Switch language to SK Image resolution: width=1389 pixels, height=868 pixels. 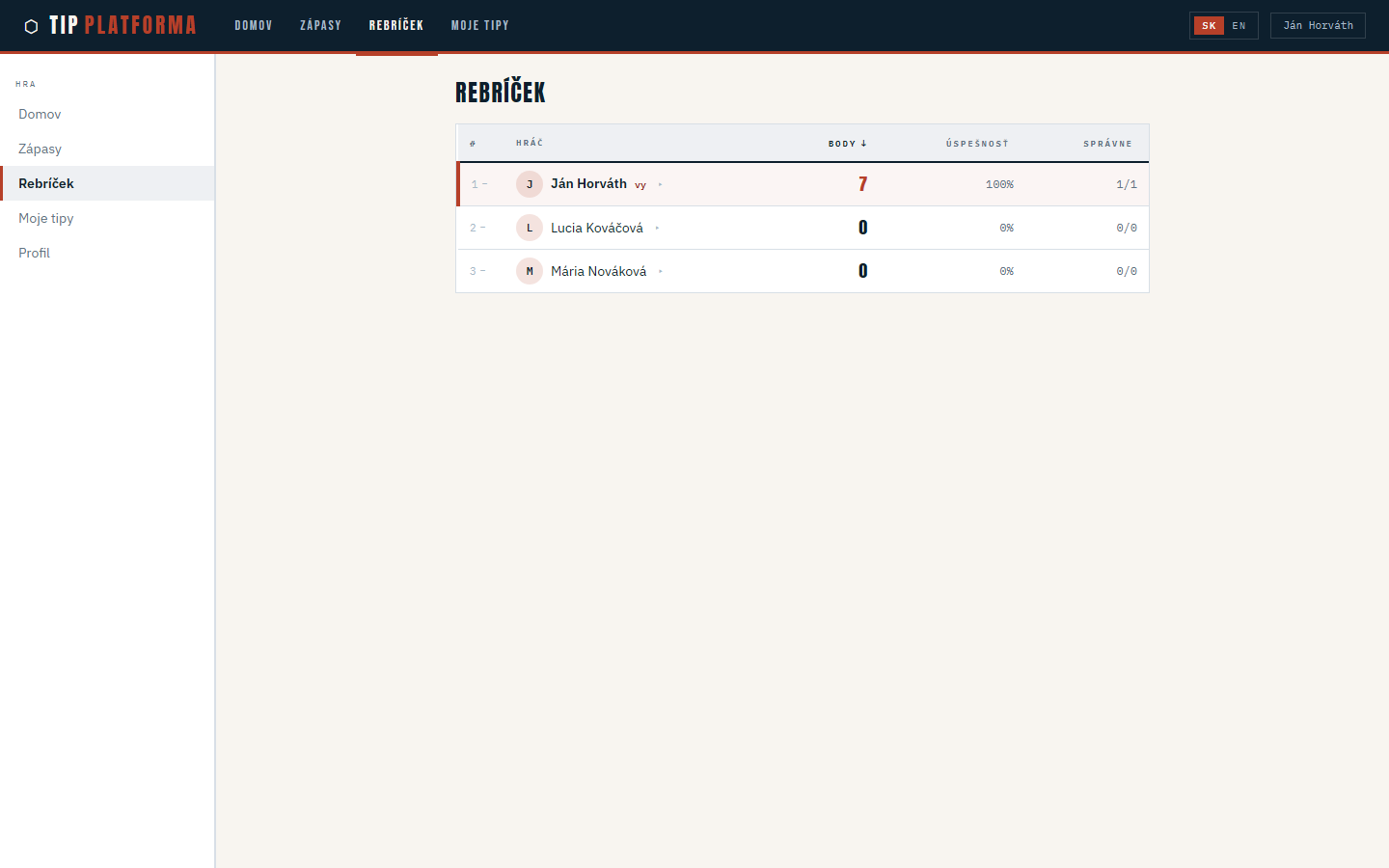click(1209, 26)
